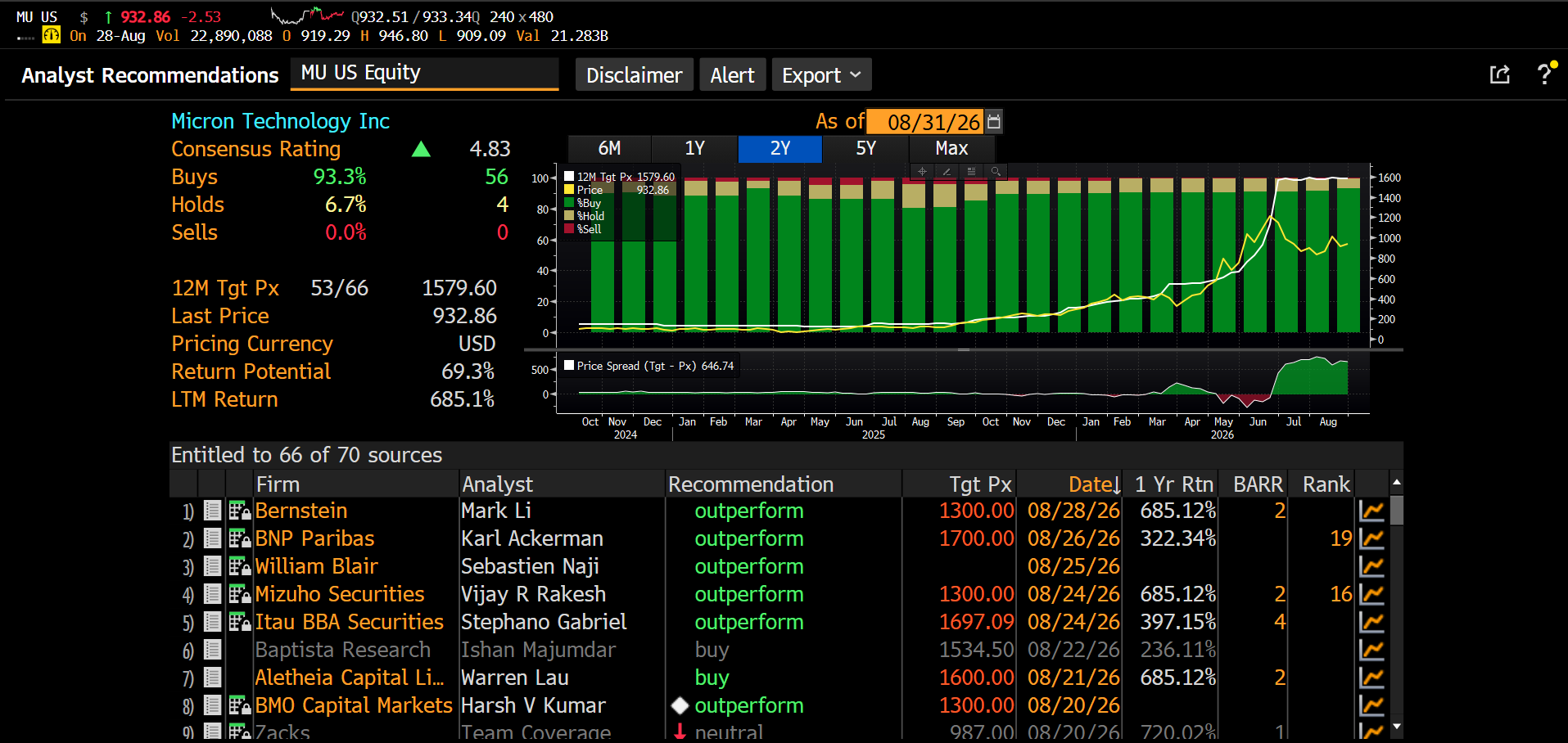This screenshot has height=743, width=1568.
Task: Click the table scrollbar down arrow
Action: coord(1396,727)
